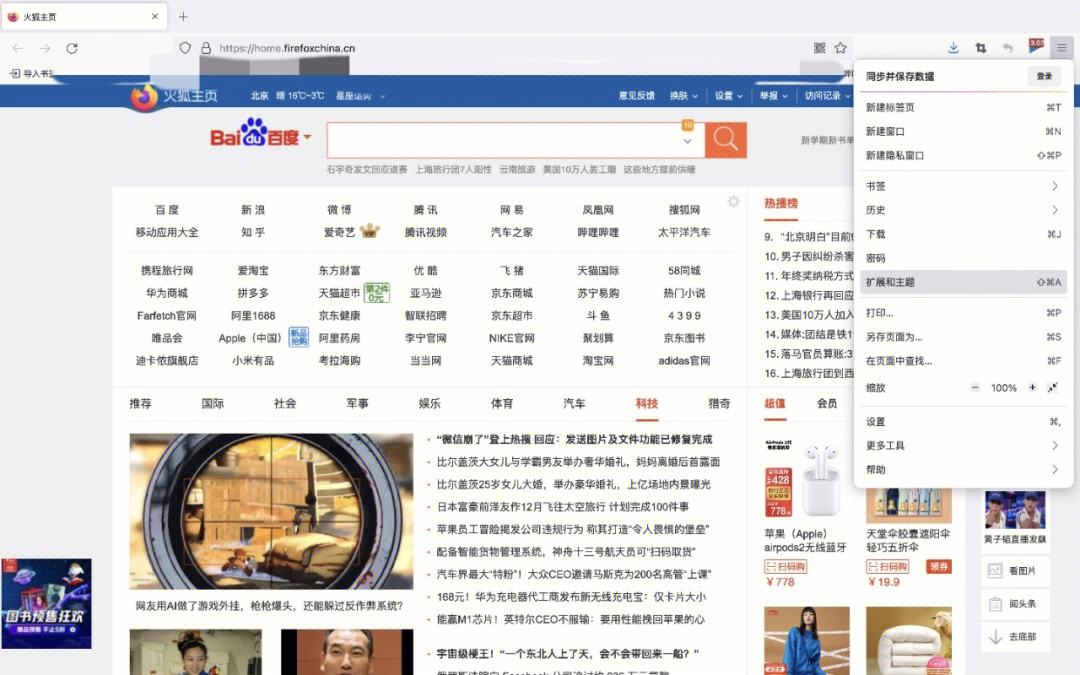Toggle tracking protection via the shield icon

coord(184,47)
